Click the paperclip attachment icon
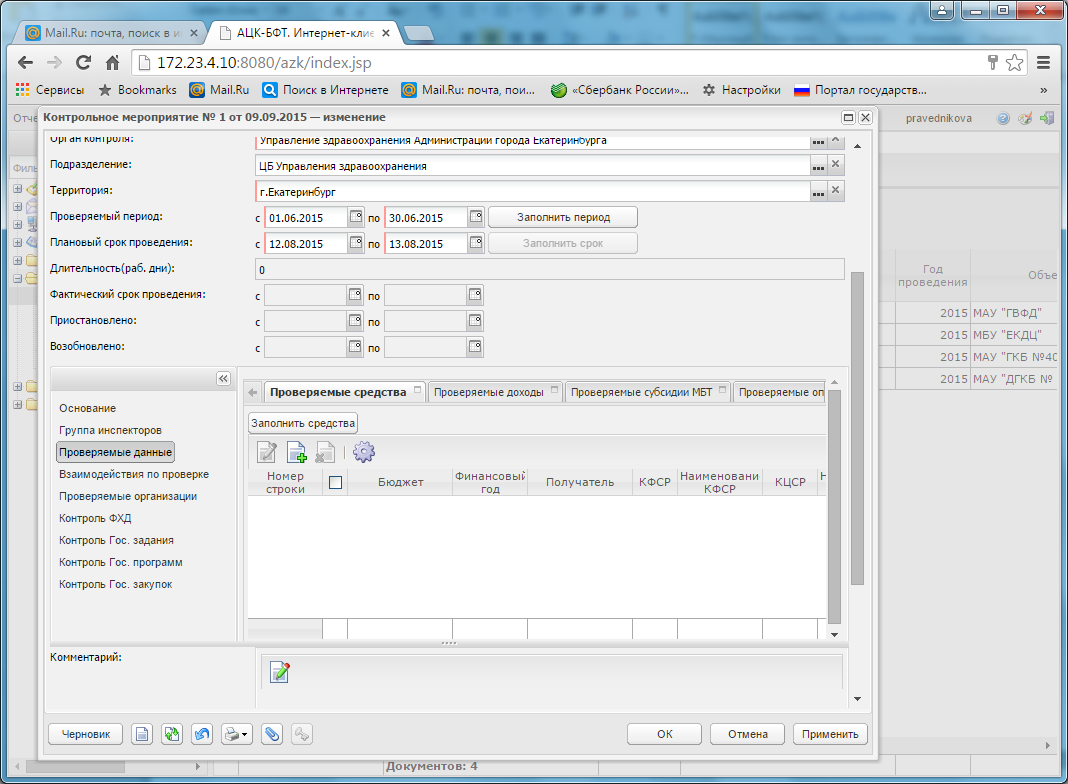The width and height of the screenshot is (1068, 784). pos(272,734)
